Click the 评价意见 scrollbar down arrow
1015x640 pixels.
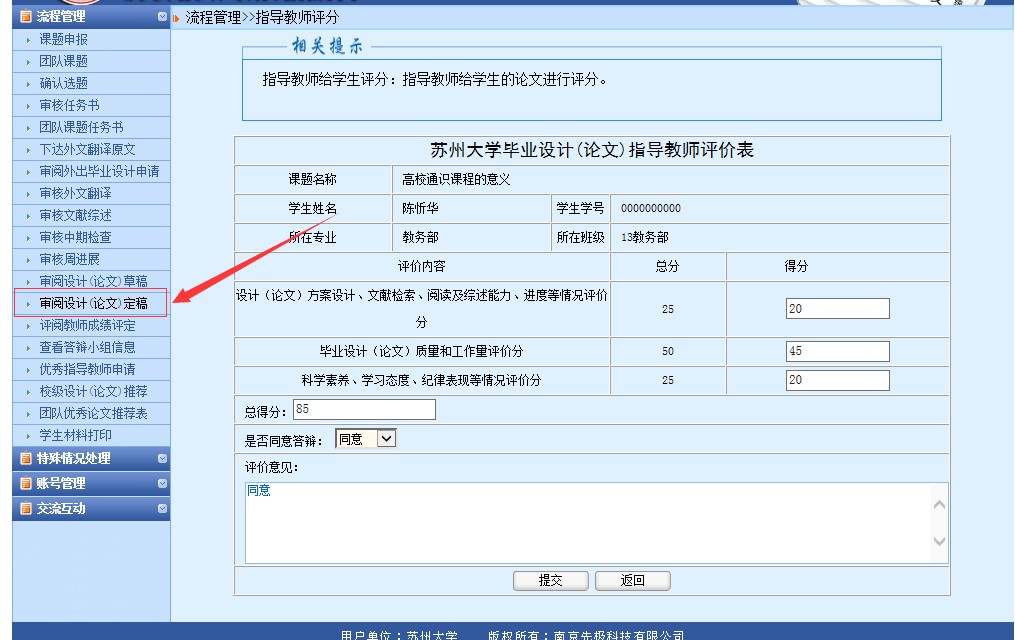tap(939, 541)
